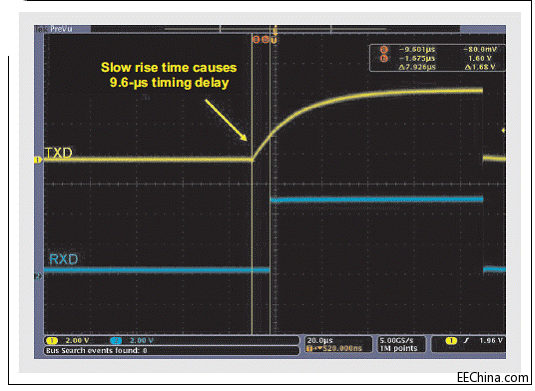Click the blue channel 2 badge showing 2.00 V
The width and height of the screenshot is (535, 391).
click(x=132, y=341)
